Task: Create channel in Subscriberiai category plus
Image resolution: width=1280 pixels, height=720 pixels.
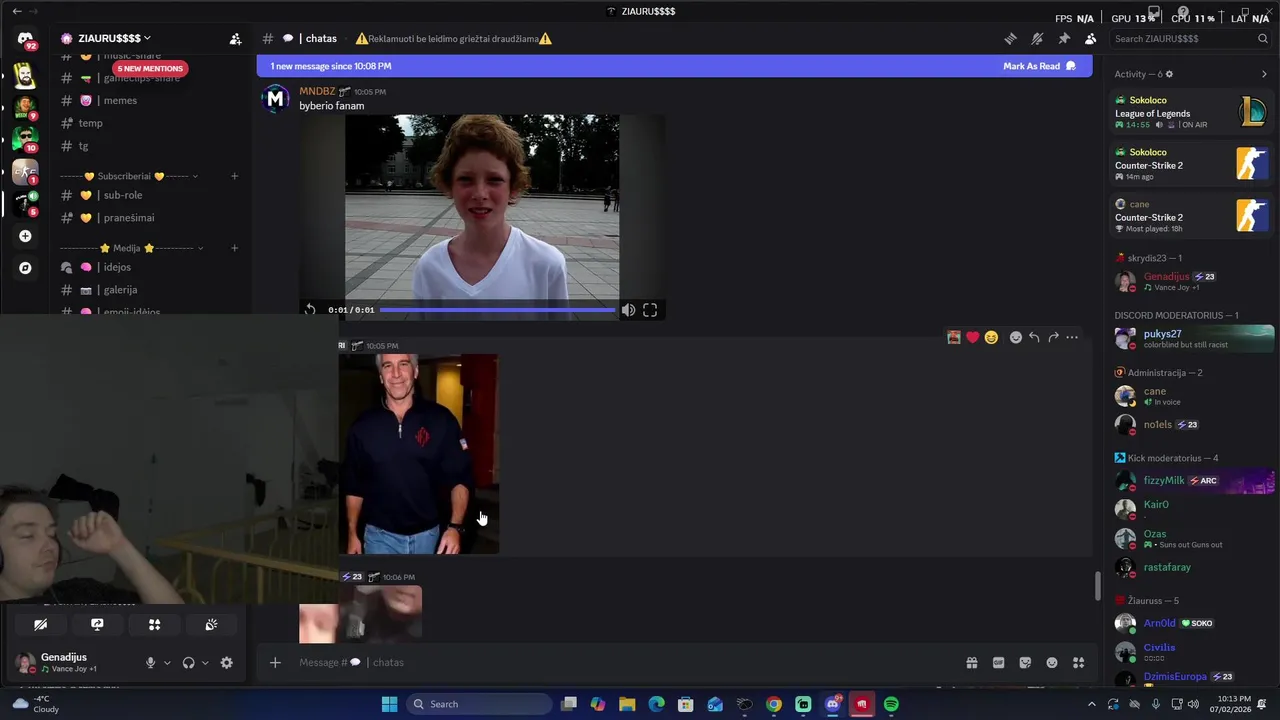Action: coord(234,176)
